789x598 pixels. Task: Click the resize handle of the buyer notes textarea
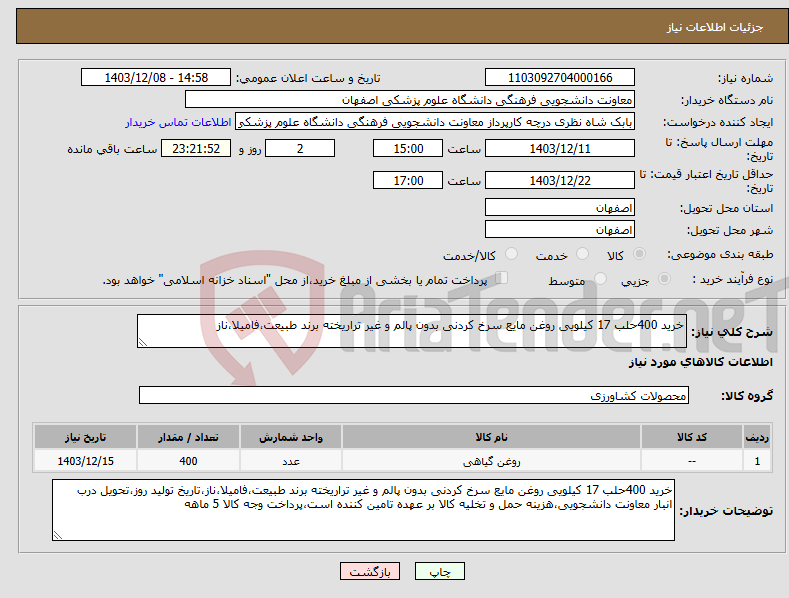tap(58, 535)
